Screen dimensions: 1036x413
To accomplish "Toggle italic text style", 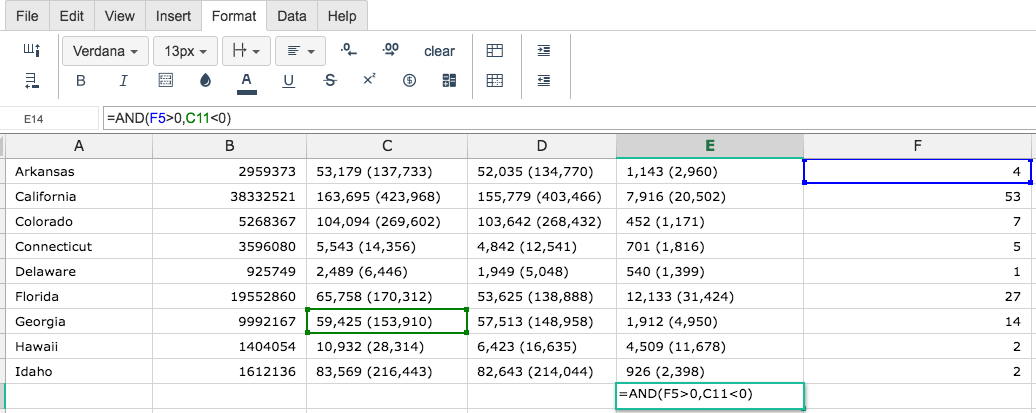I will click(x=123, y=81).
